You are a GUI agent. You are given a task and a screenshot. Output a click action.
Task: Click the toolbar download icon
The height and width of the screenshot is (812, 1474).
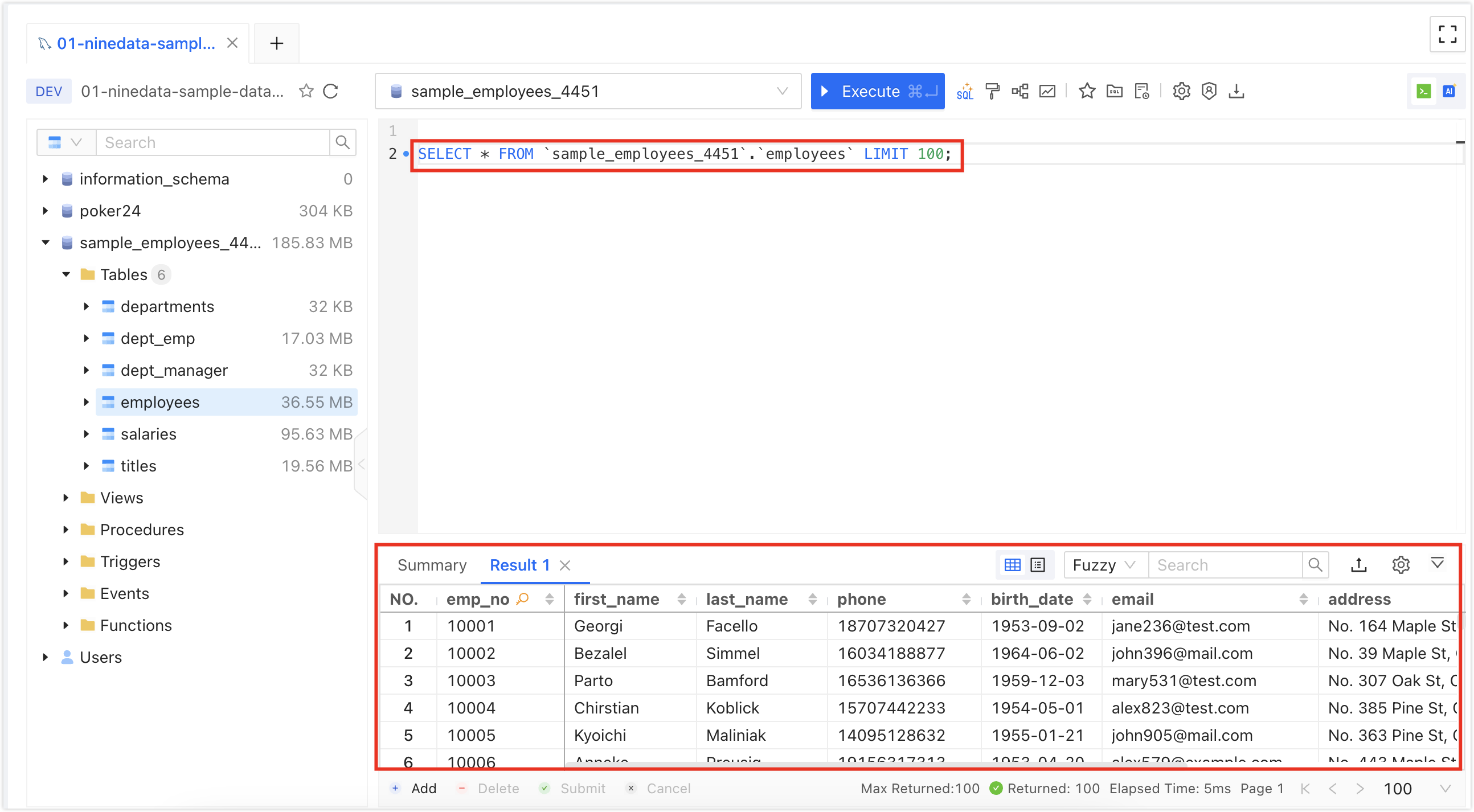click(x=1236, y=91)
